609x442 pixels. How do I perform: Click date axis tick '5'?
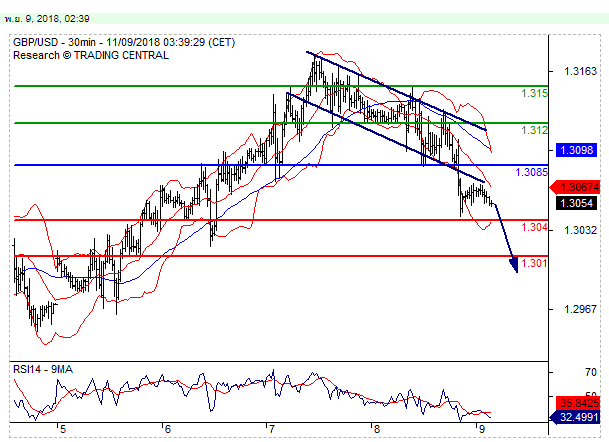tap(63, 429)
